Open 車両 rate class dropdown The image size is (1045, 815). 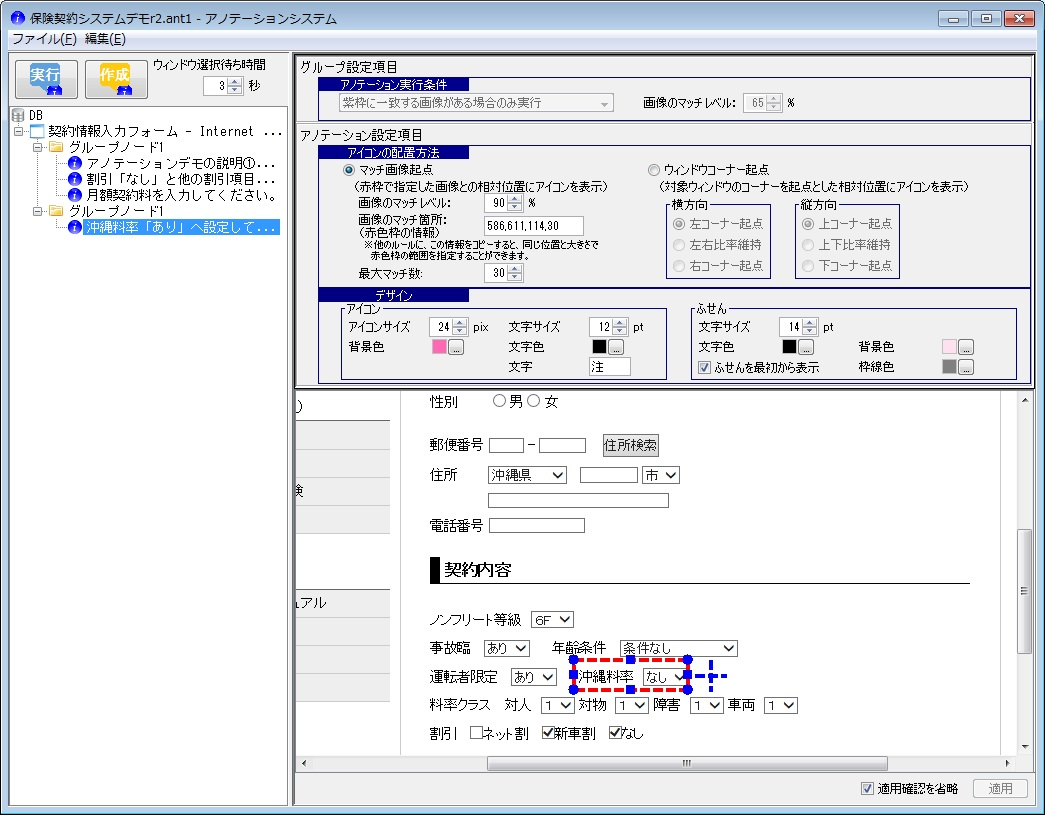tap(781, 705)
